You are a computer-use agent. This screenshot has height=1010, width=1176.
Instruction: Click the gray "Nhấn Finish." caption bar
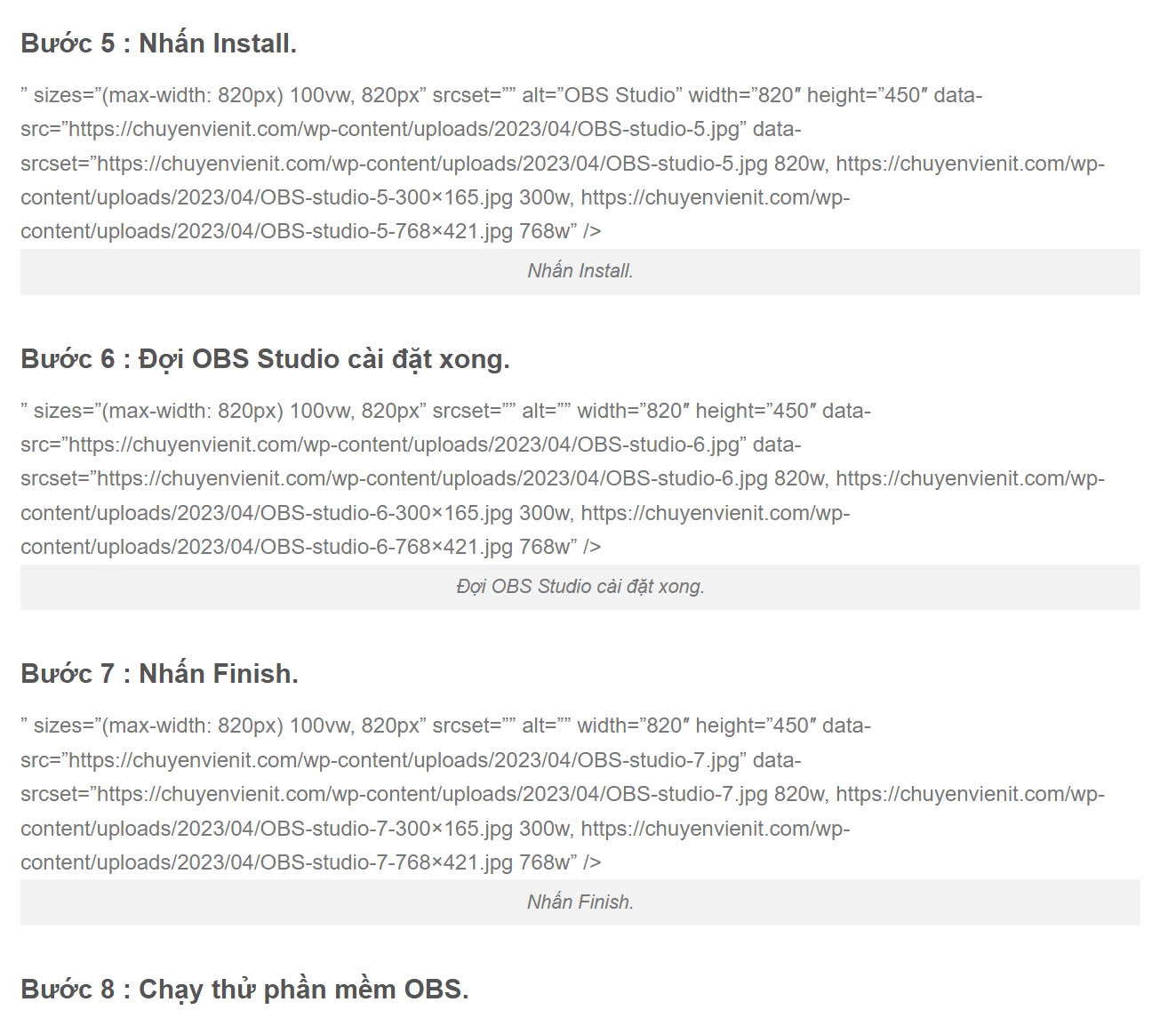(x=580, y=902)
